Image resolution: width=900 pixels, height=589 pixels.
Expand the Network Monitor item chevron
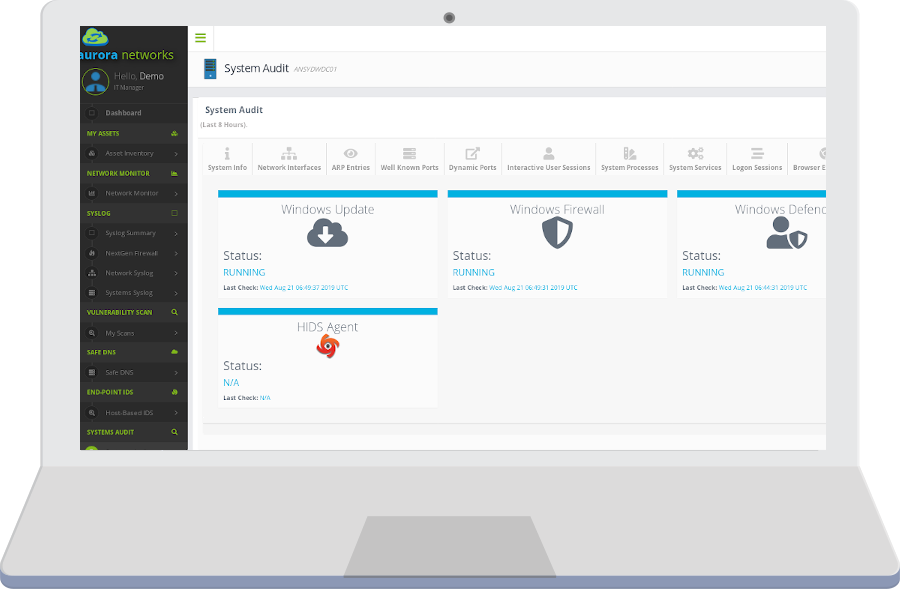pyautogui.click(x=176, y=194)
